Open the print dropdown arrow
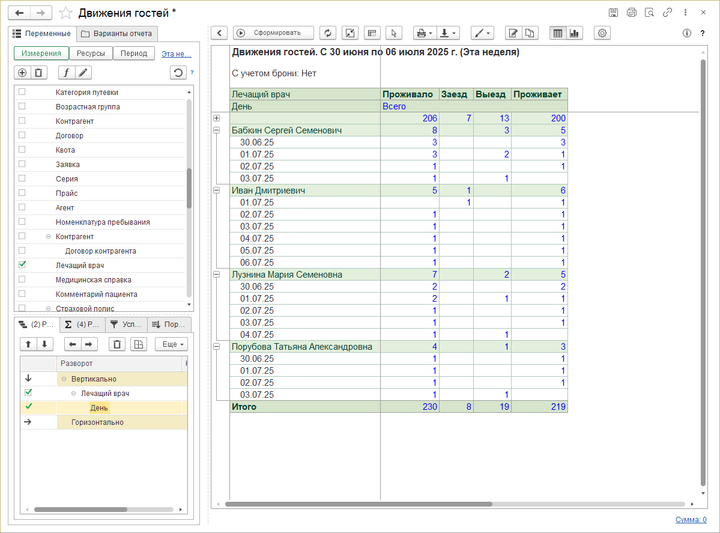 431,33
